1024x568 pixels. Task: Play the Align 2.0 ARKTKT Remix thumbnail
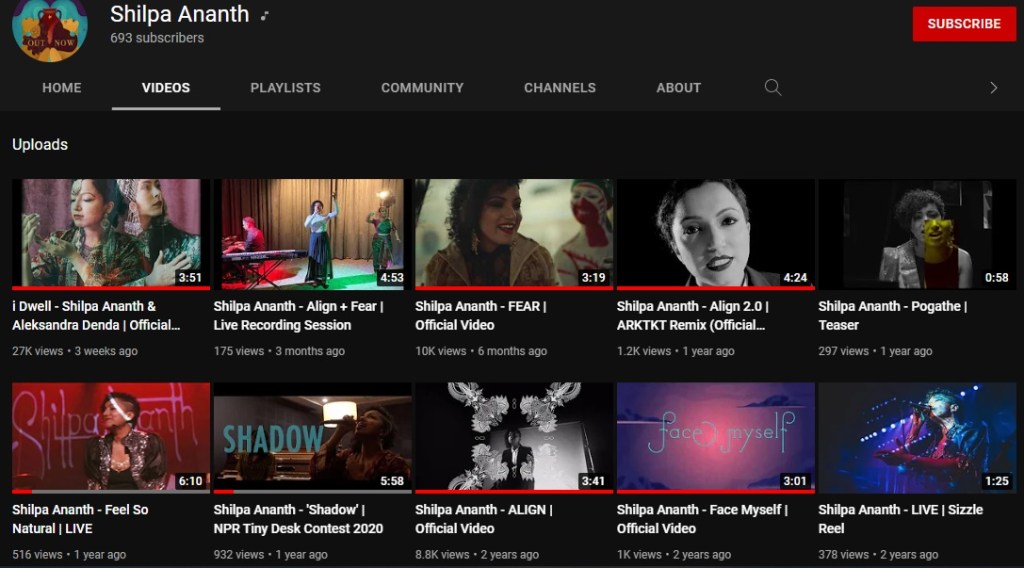[x=715, y=234]
